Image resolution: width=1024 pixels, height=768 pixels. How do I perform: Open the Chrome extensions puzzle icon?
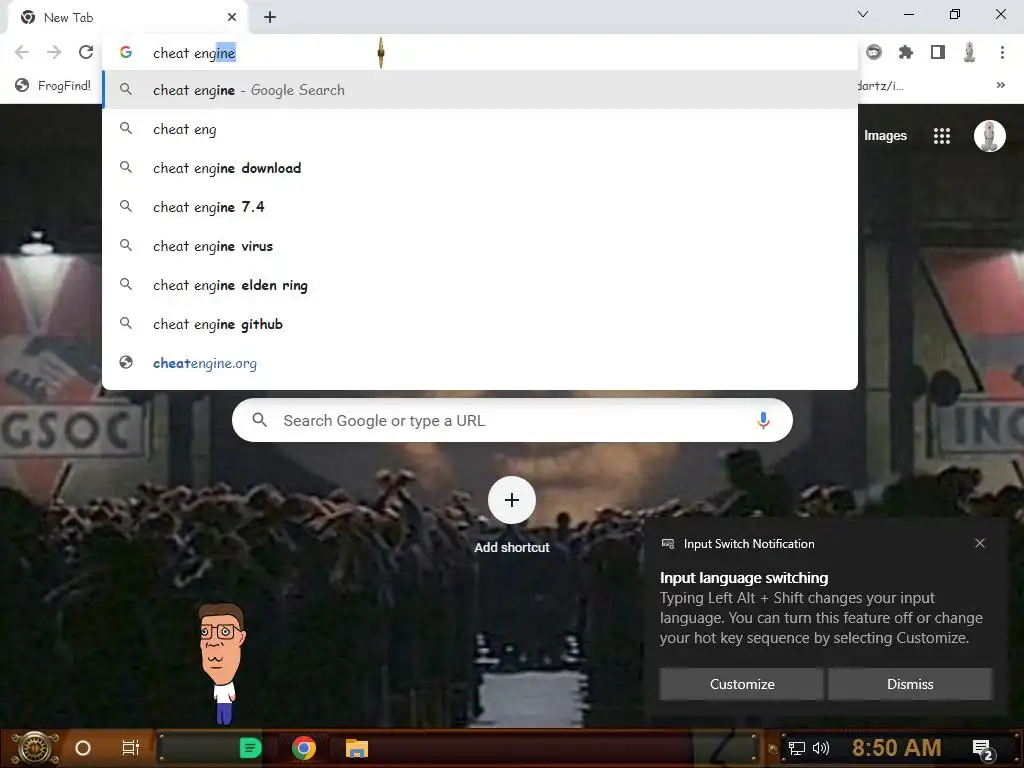pos(906,52)
